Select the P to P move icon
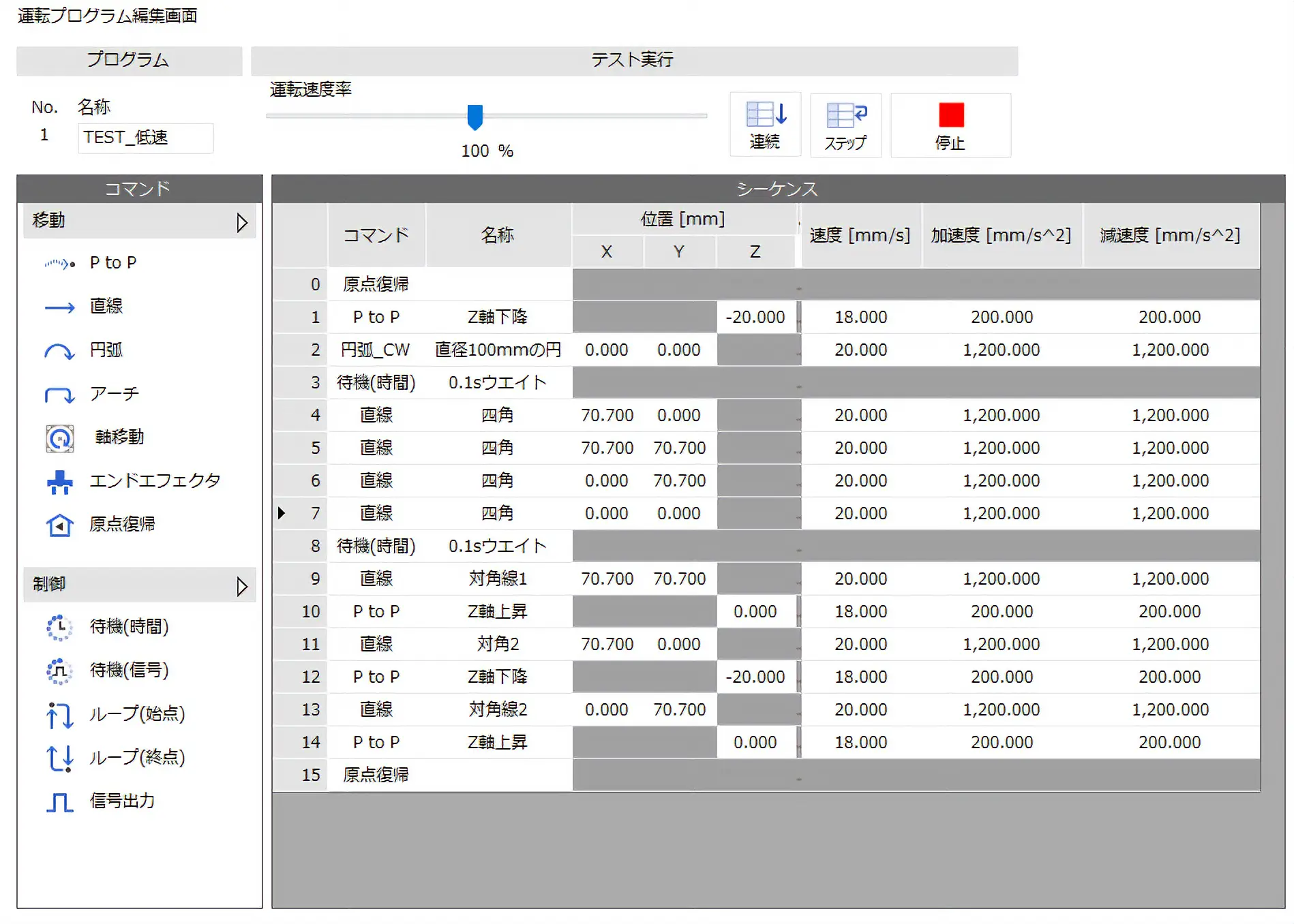The image size is (1294, 924). pyautogui.click(x=60, y=263)
